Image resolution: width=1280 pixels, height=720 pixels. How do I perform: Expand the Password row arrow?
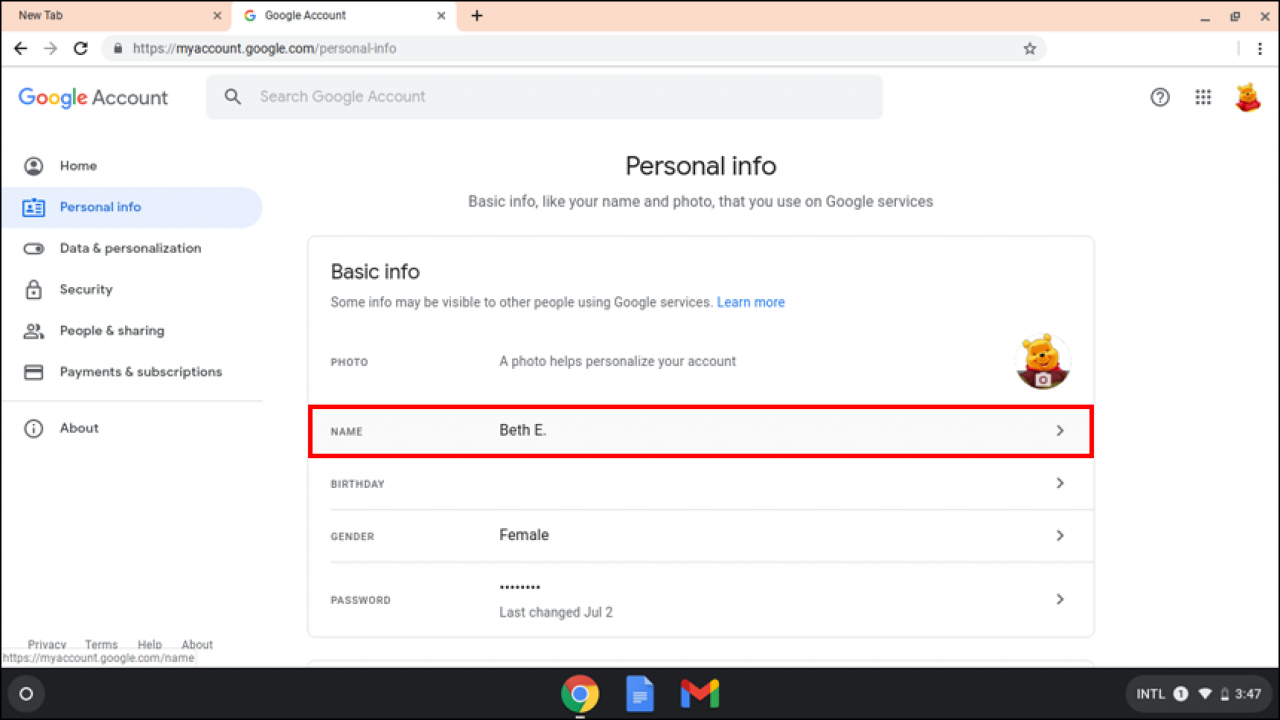click(1059, 599)
